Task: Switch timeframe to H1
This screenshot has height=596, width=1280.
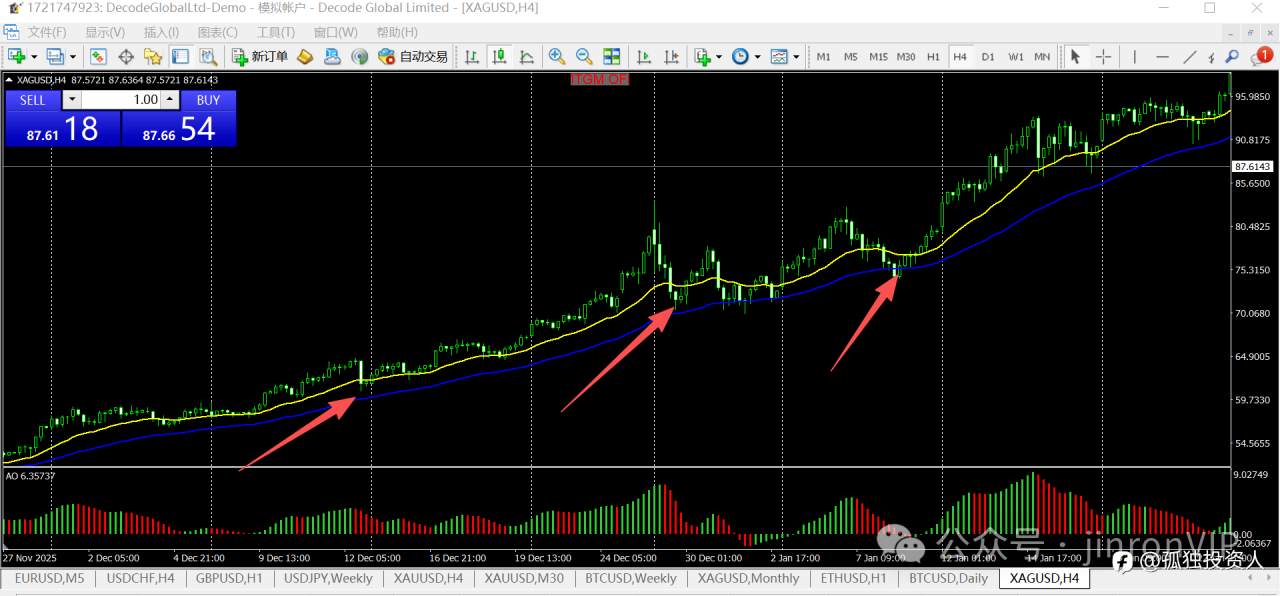Action: (933, 57)
